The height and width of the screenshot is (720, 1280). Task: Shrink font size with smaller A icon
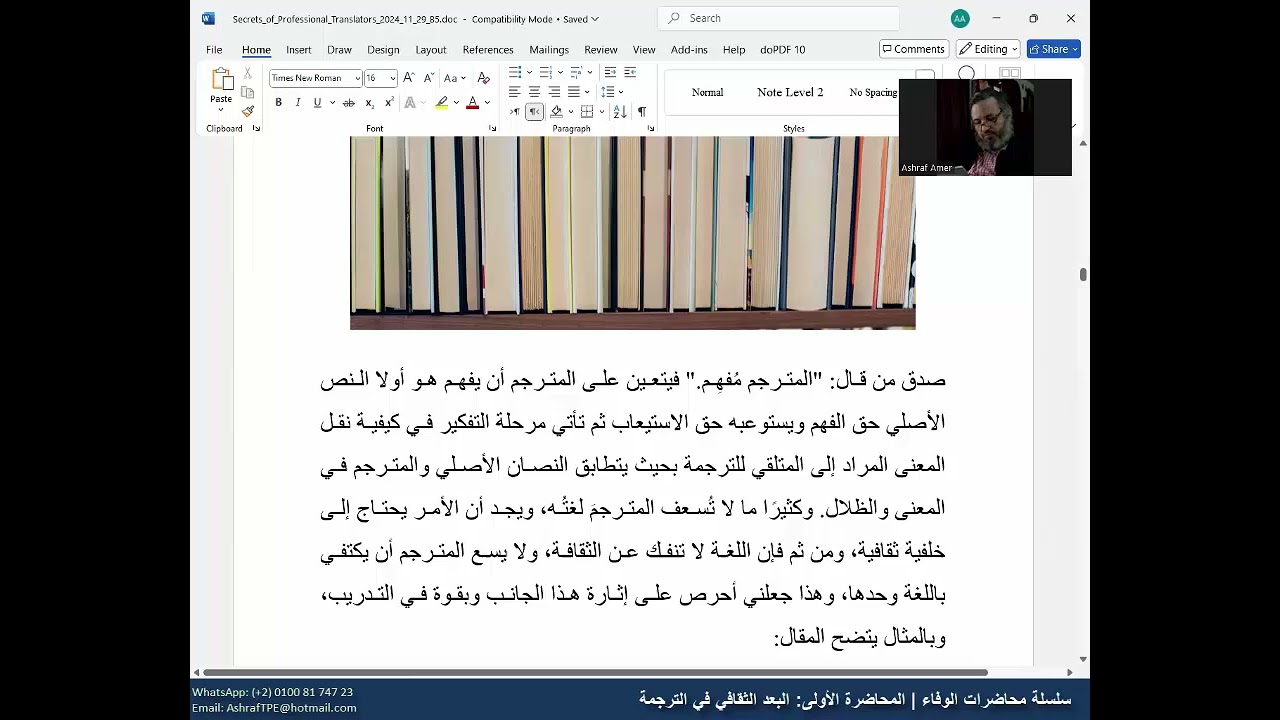(x=428, y=78)
